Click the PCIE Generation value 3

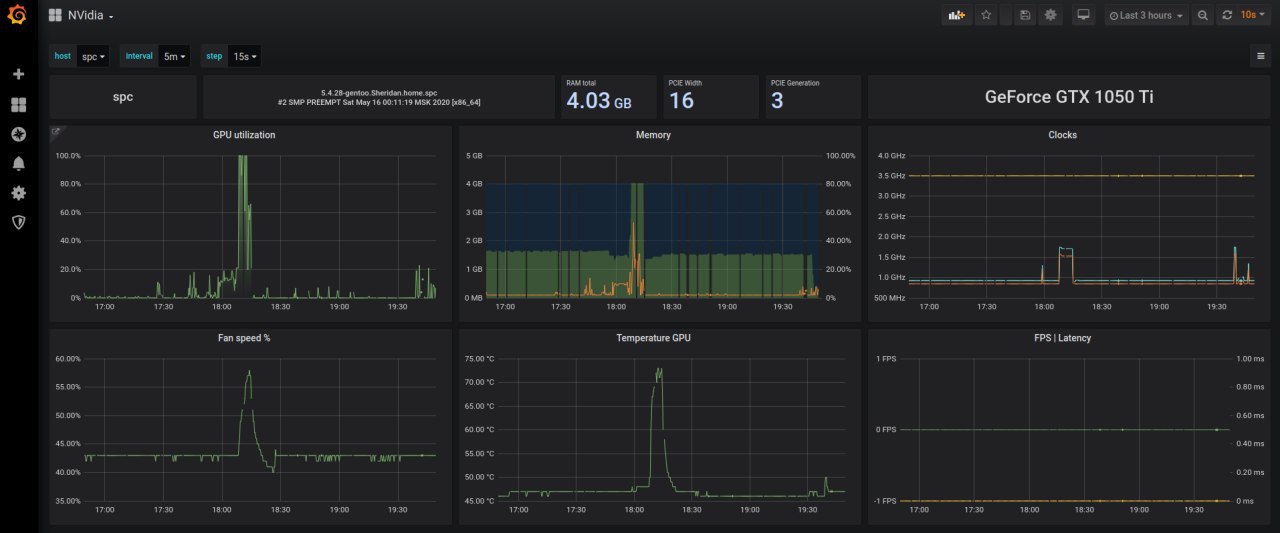[x=777, y=101]
